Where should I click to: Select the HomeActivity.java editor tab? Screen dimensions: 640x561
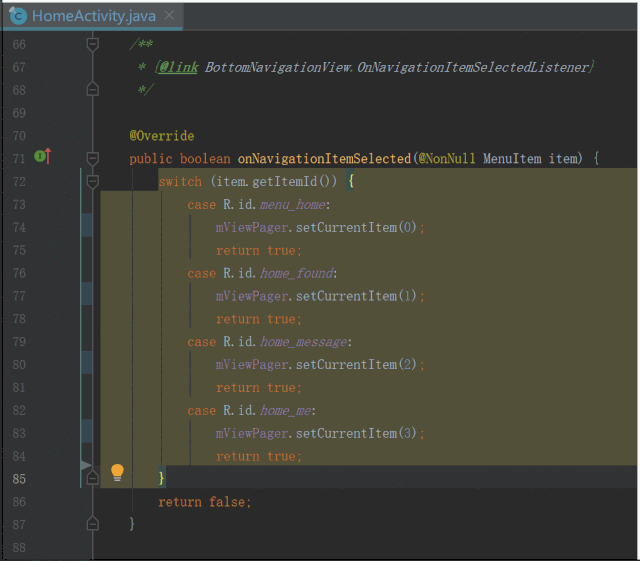pos(94,16)
